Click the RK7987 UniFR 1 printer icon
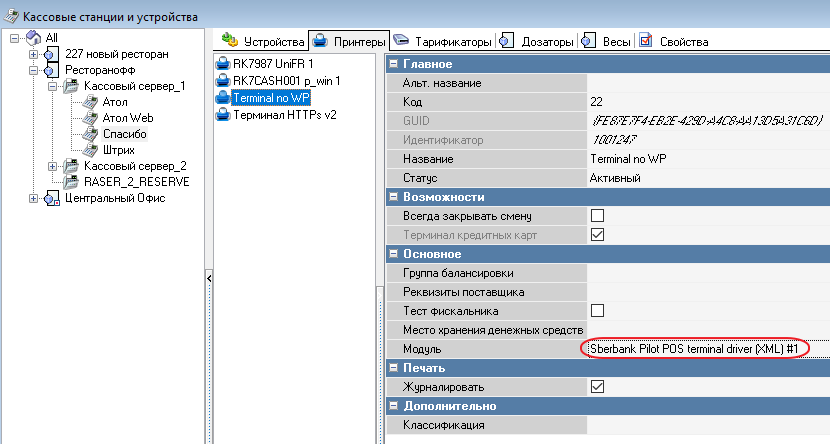The height and width of the screenshot is (444, 830). [223, 64]
